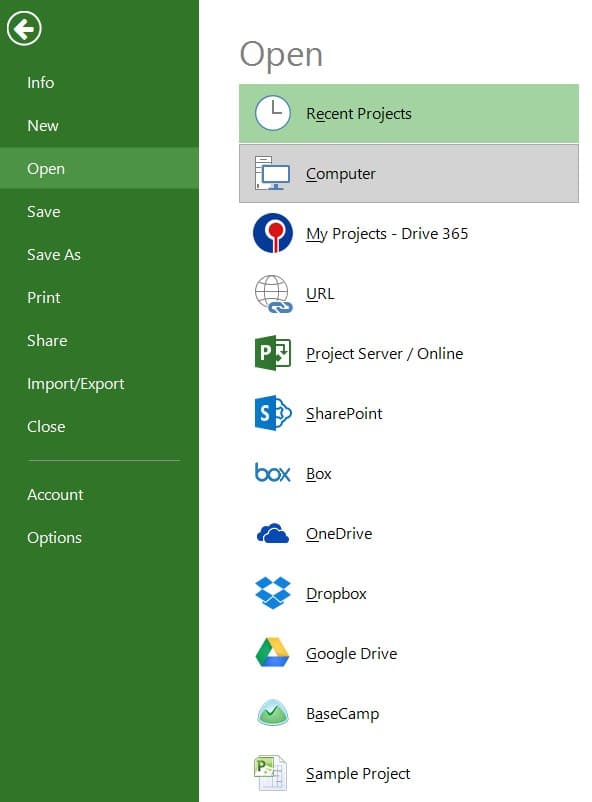
Task: Open the My Projects Drive 365 icon
Action: click(x=273, y=233)
